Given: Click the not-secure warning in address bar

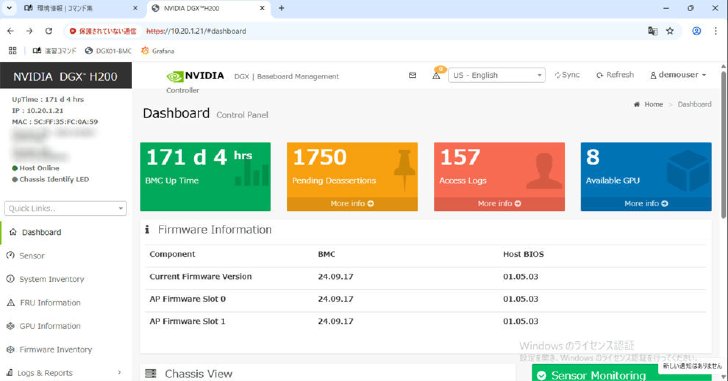Looking at the screenshot, I should tap(103, 31).
